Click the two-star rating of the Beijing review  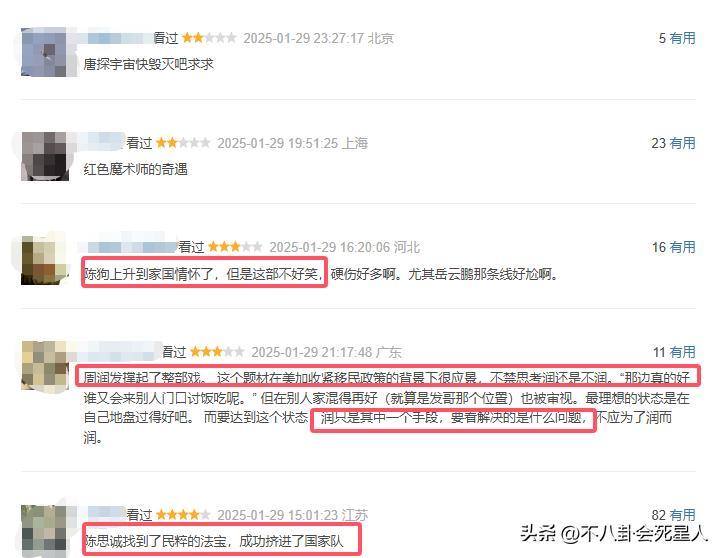209,38
